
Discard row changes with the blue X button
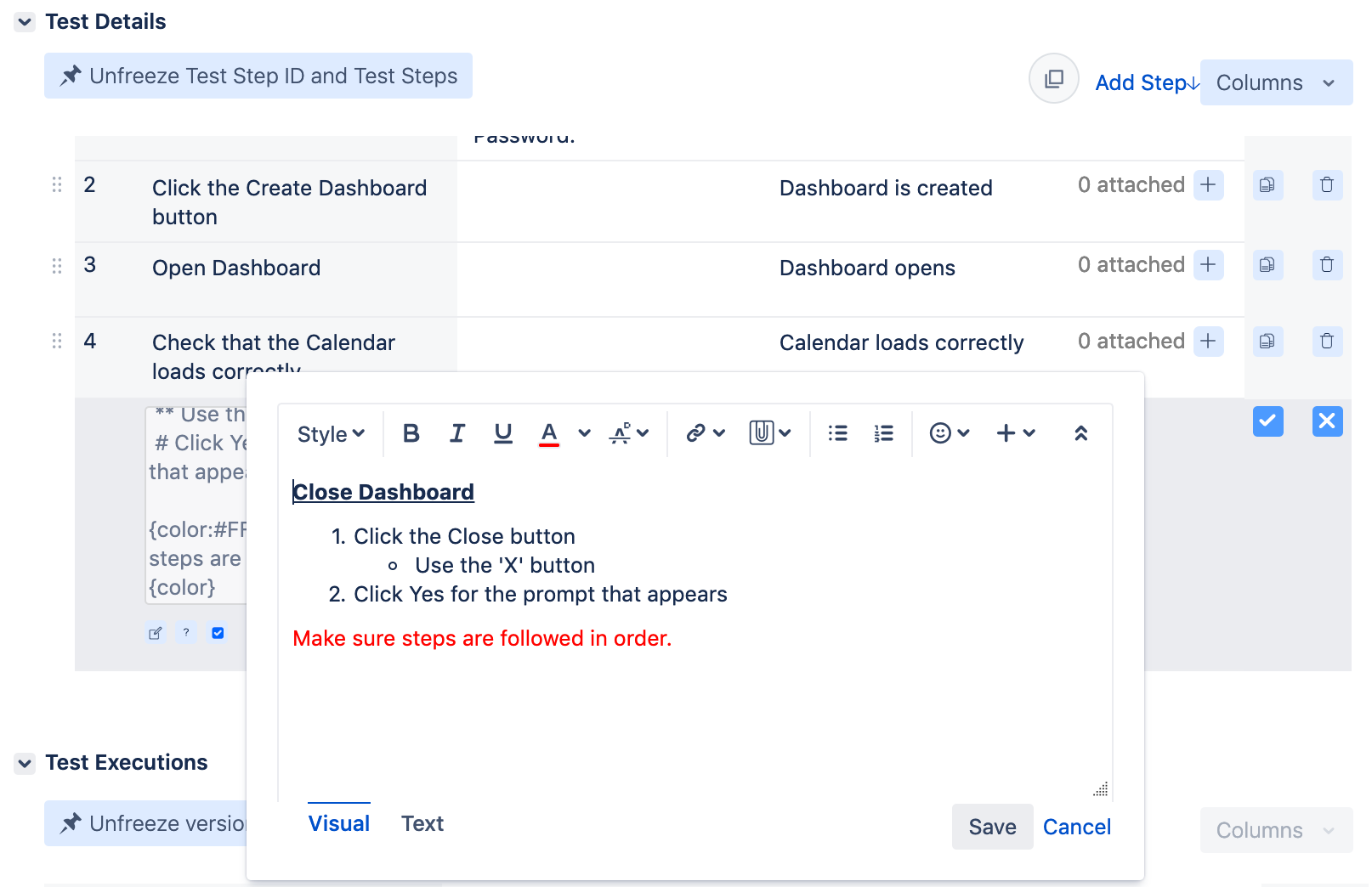tap(1327, 421)
